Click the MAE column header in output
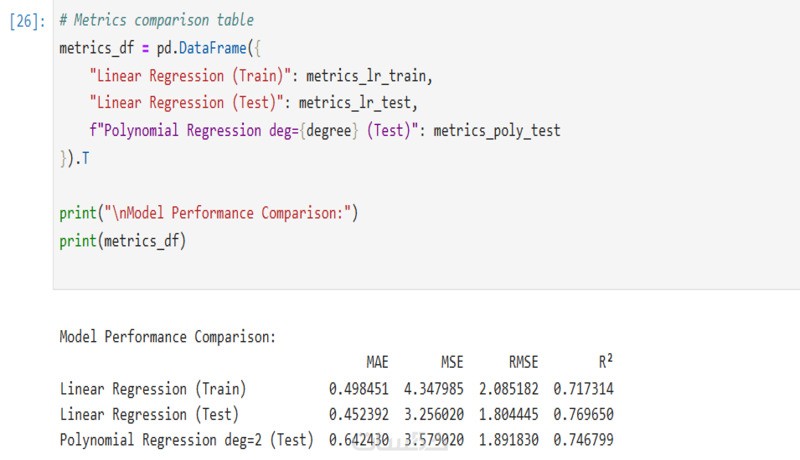The height and width of the screenshot is (460, 800). pyautogui.click(x=377, y=362)
